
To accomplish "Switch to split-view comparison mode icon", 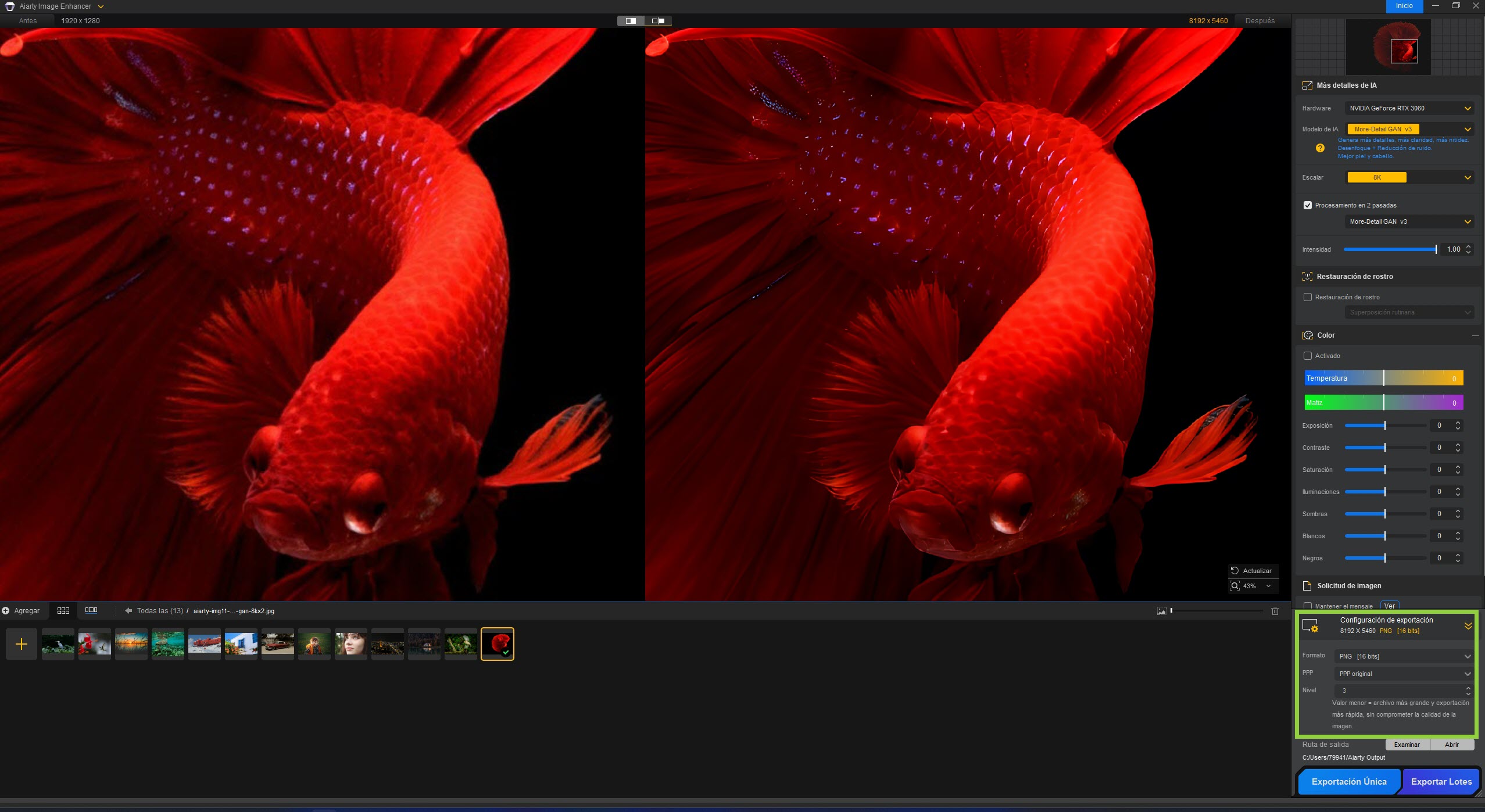I will pos(631,21).
